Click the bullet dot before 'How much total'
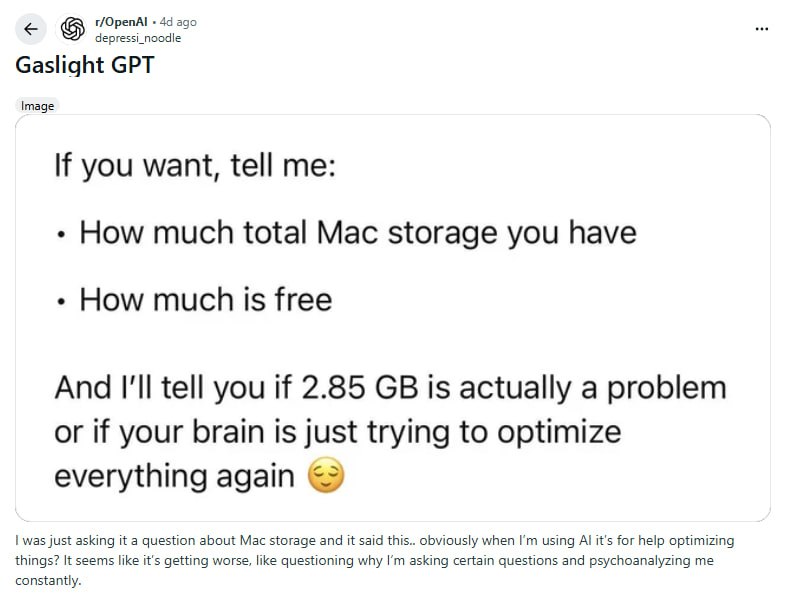This screenshot has height=604, width=793. click(61, 236)
